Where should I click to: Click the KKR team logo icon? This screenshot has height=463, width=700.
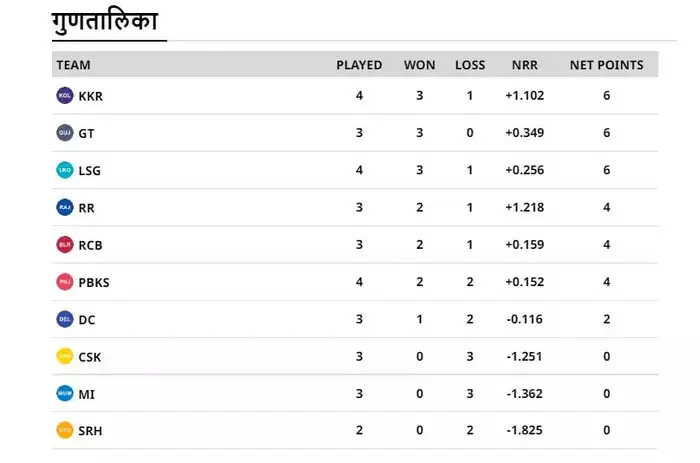point(65,96)
